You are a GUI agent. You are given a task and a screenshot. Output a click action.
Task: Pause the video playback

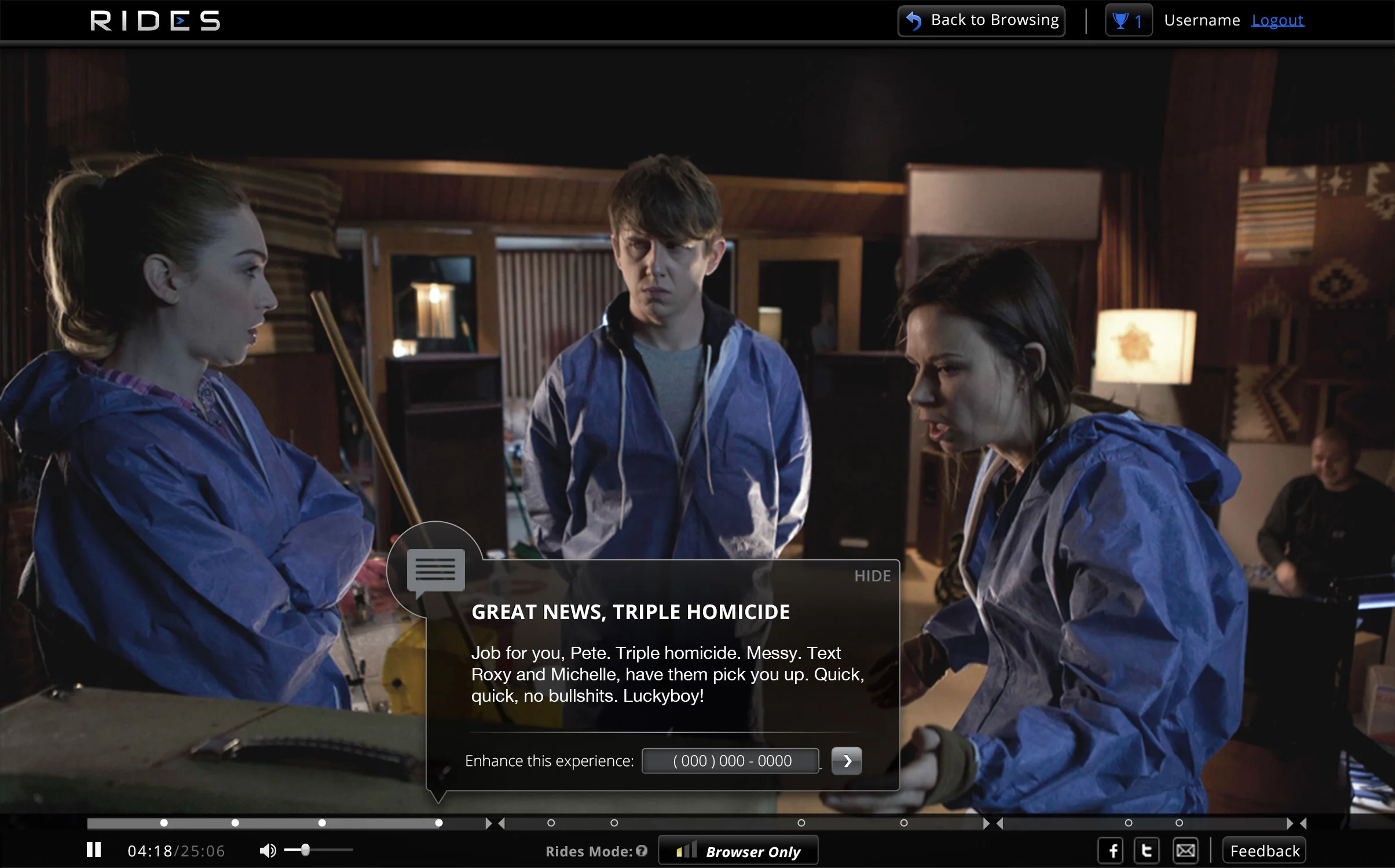point(94,850)
